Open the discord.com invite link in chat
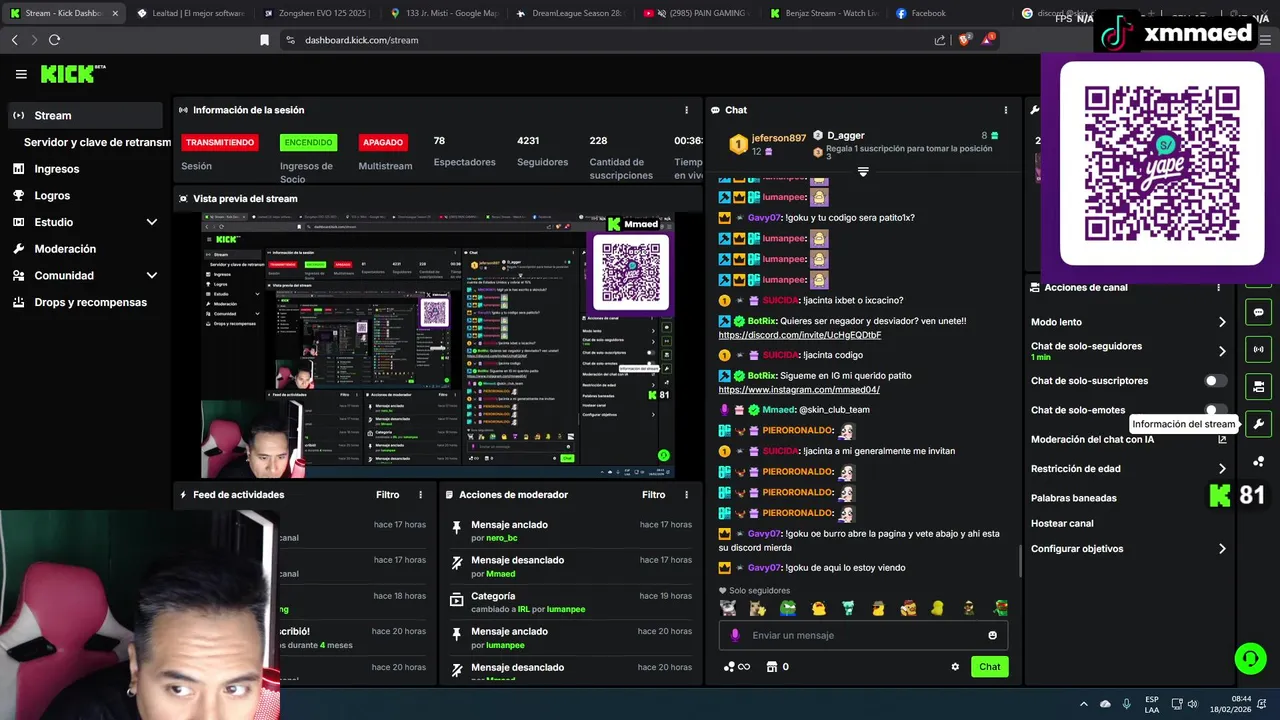1280x720 pixels. point(800,335)
